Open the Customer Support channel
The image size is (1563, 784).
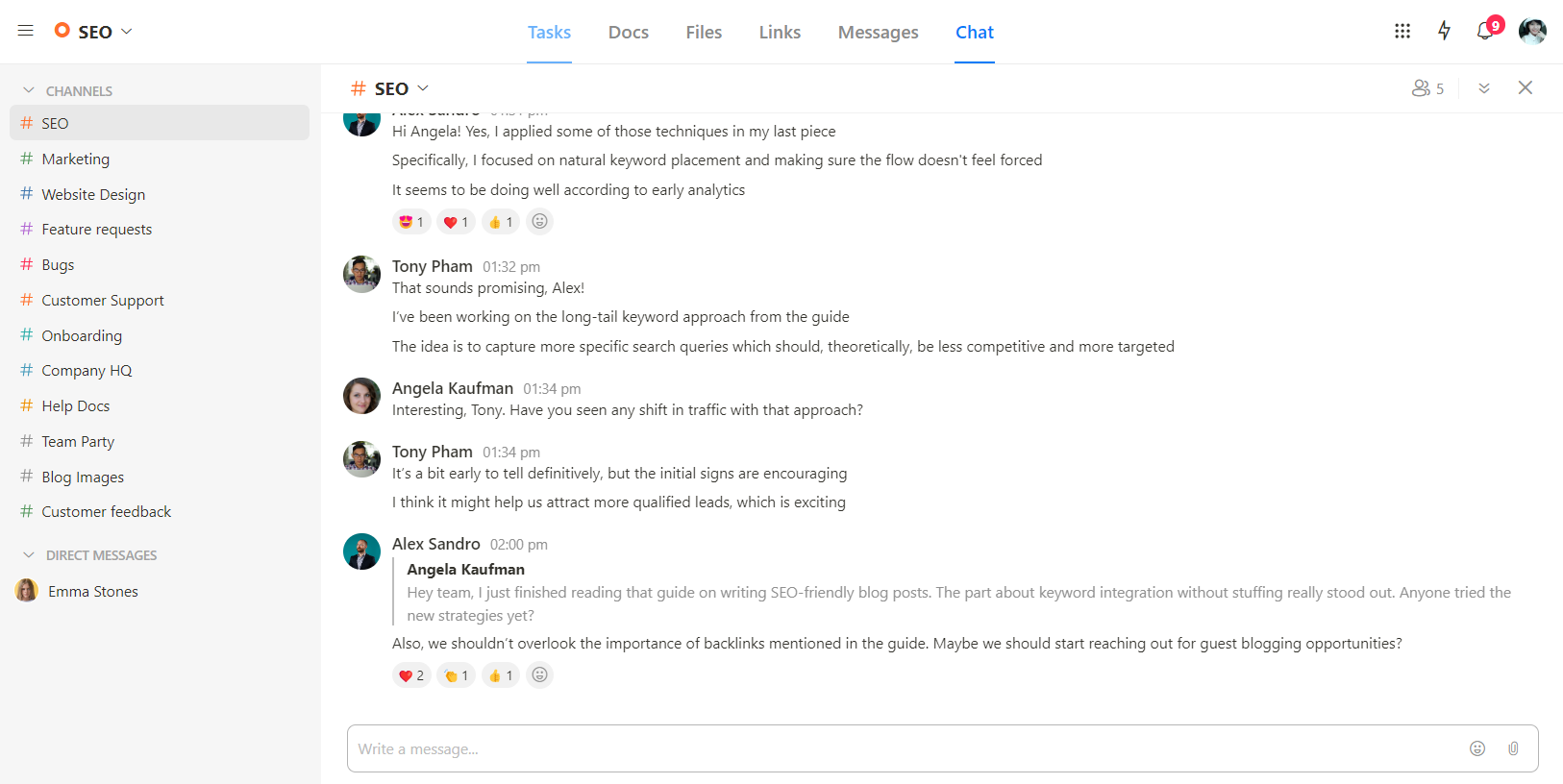[160, 300]
